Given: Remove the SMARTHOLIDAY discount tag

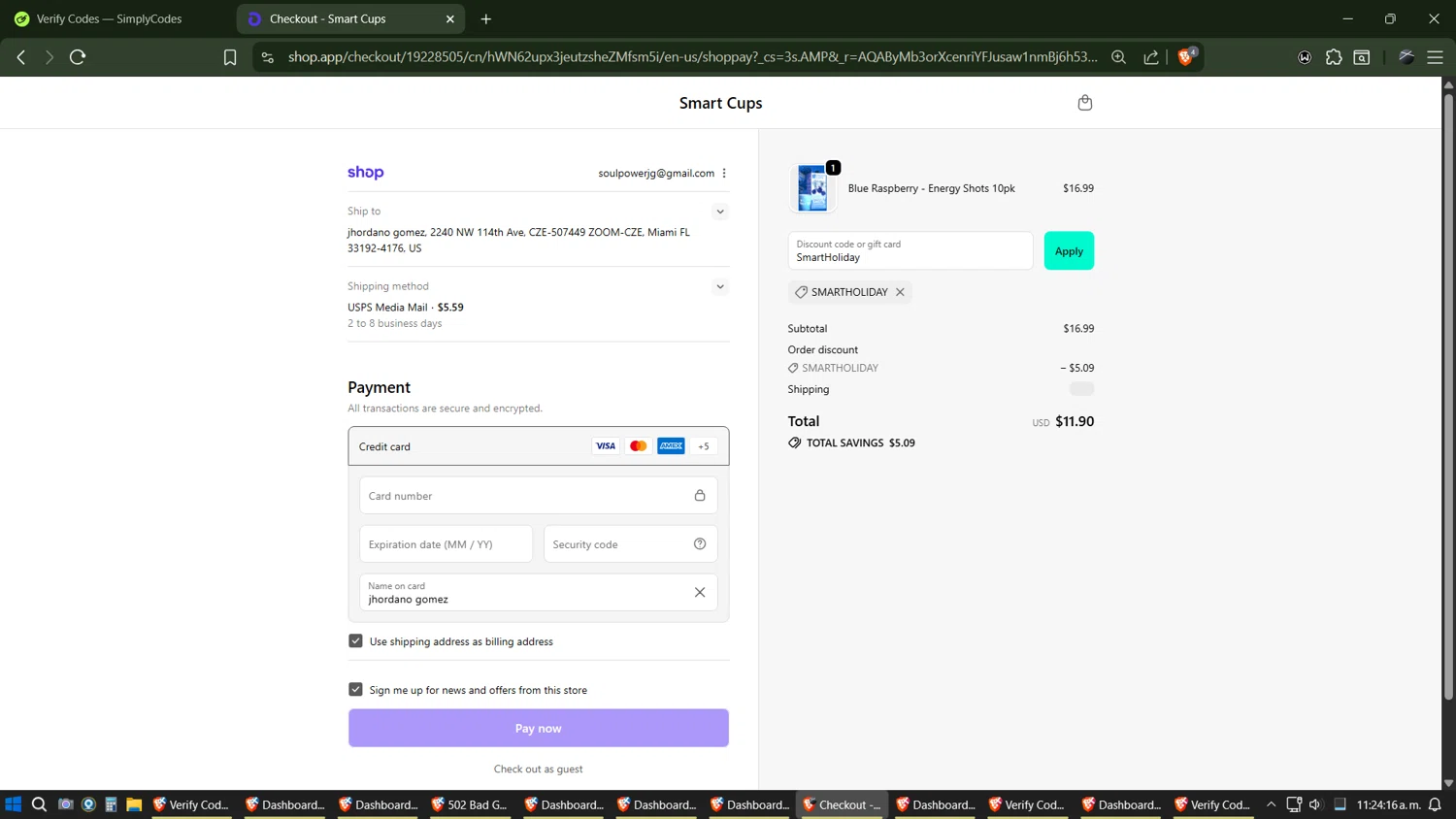Looking at the screenshot, I should tap(900, 292).
